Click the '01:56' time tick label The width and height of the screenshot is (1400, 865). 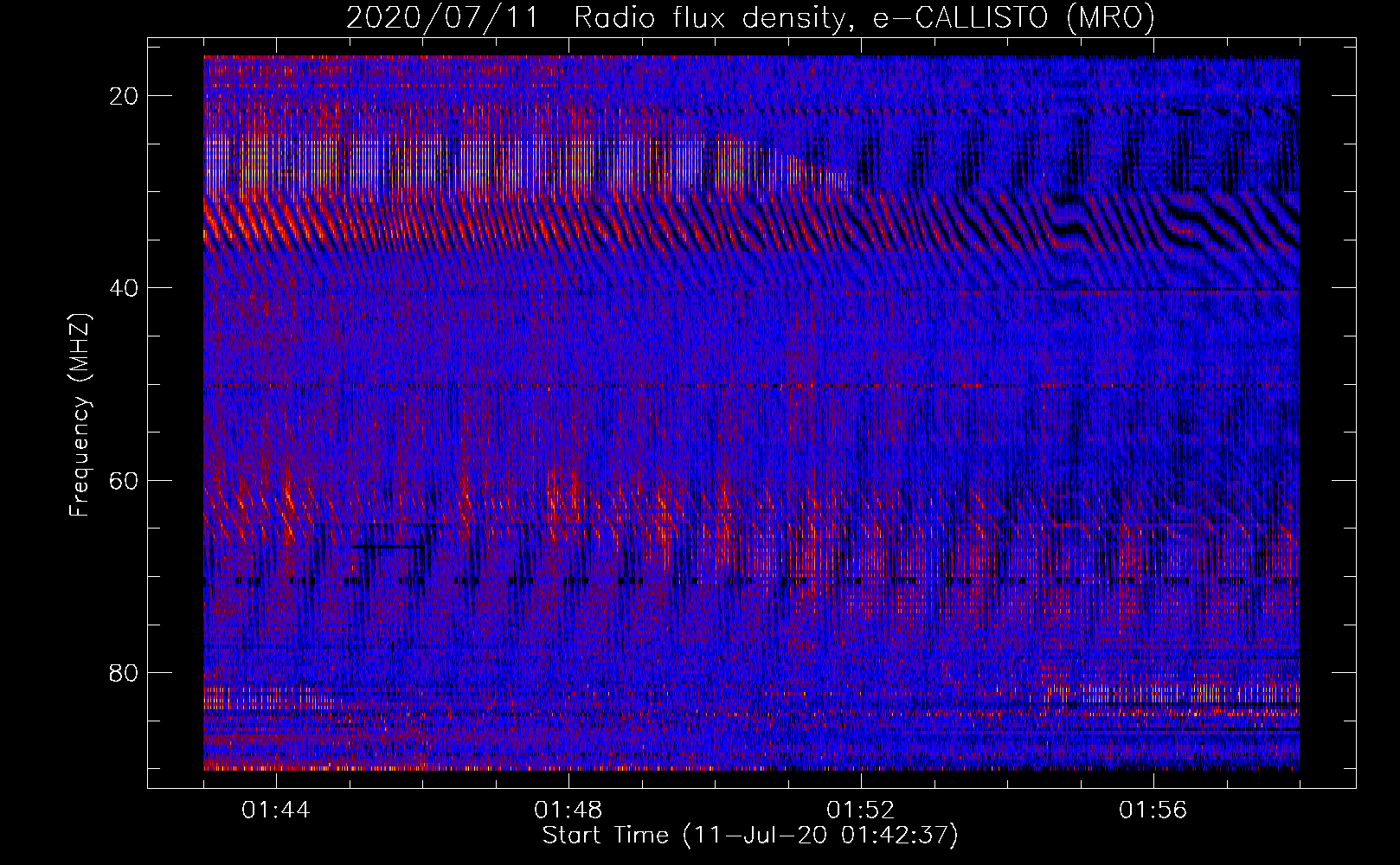pos(1153,811)
